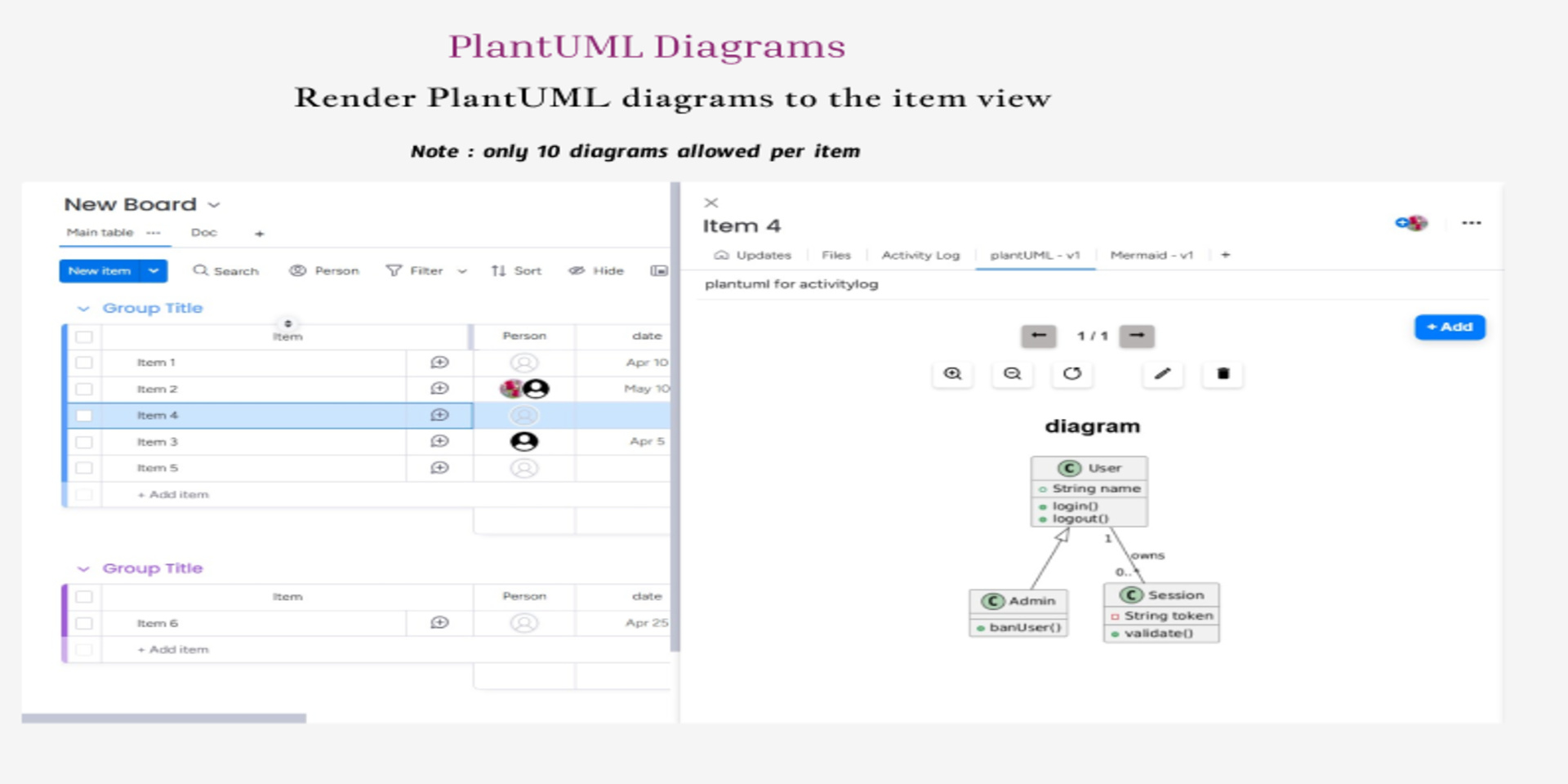This screenshot has width=1568, height=784.
Task: Open the Activity Log tab
Action: coord(920,255)
